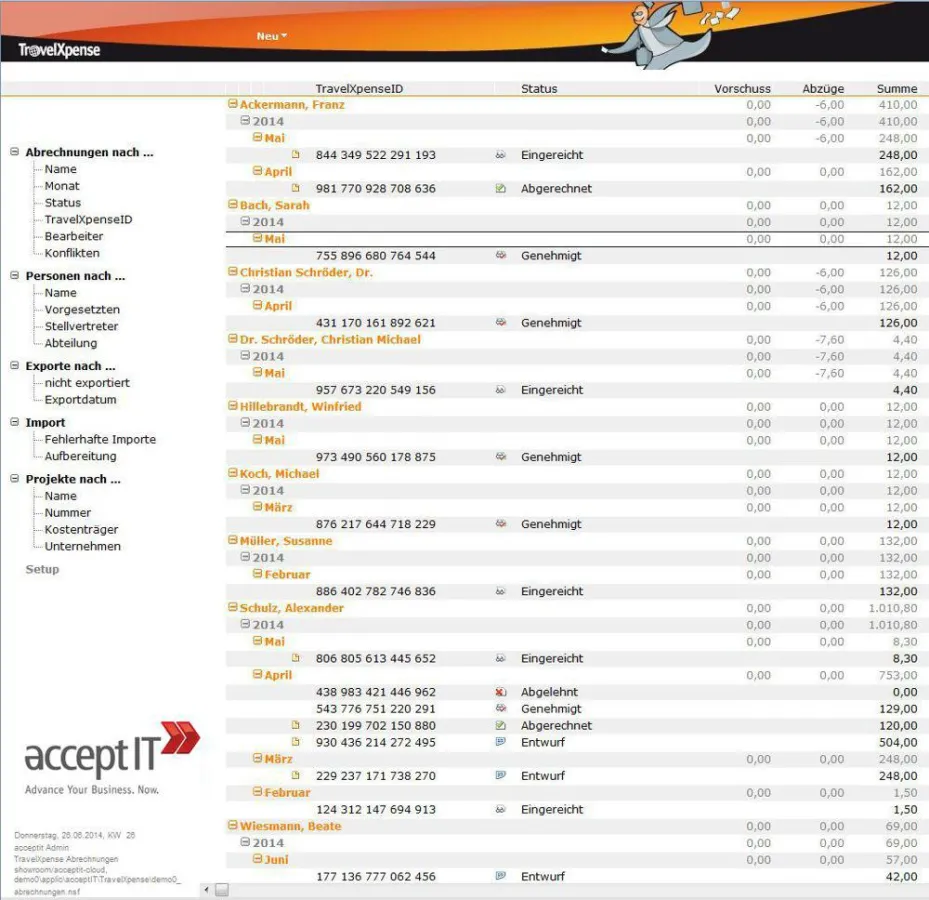
Task: Collapse the 'Abrechnungen nach ...' sidebar section
Action: (x=15, y=152)
